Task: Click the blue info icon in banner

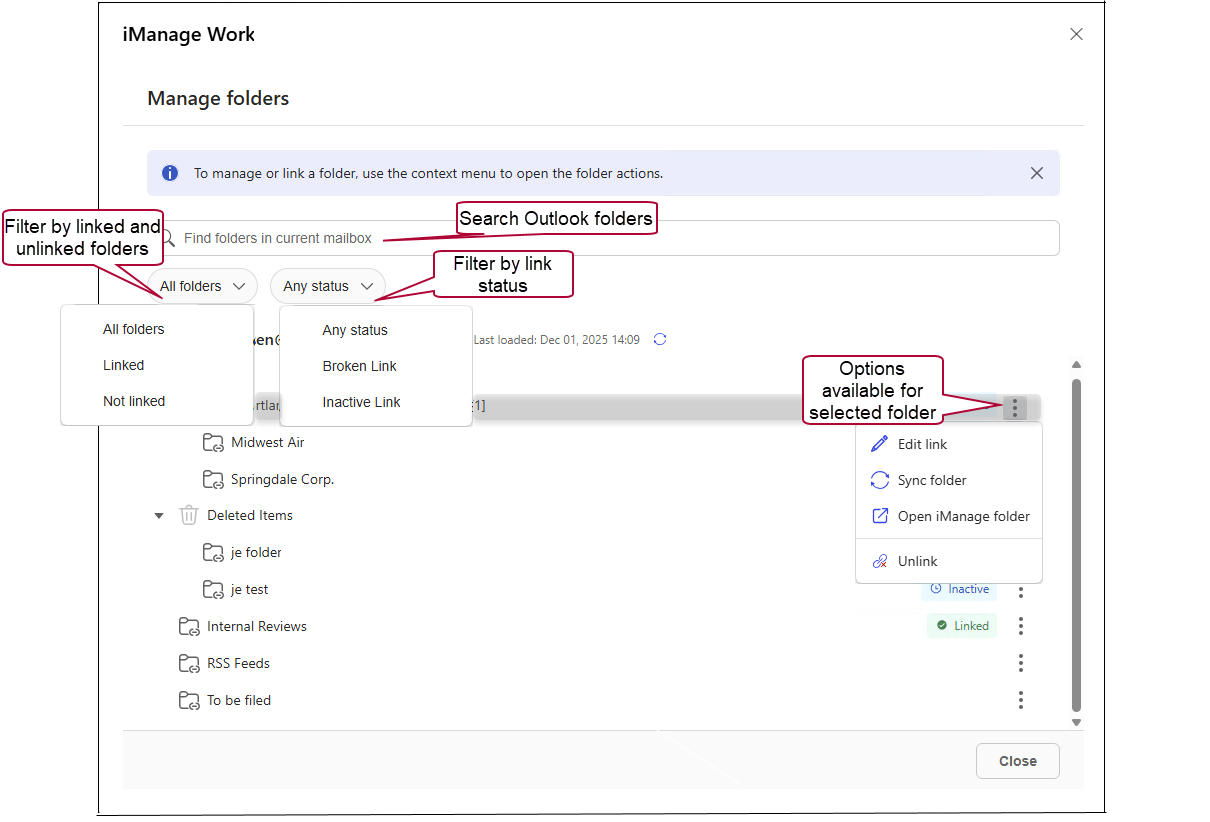Action: (x=170, y=173)
